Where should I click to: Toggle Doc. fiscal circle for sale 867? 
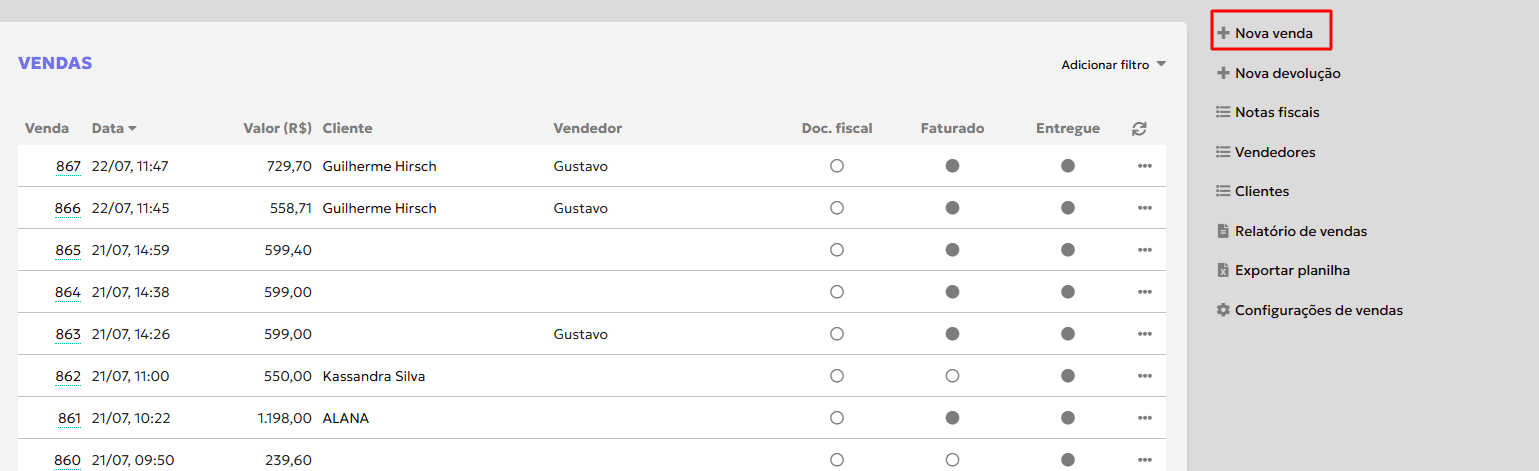coord(837,166)
